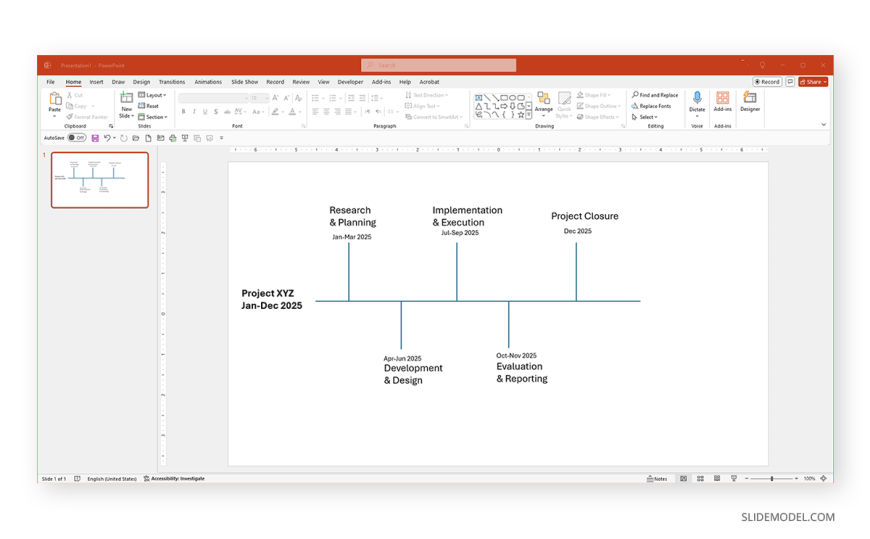Click Replace Fonts
This screenshot has width=870, height=539.
point(651,106)
